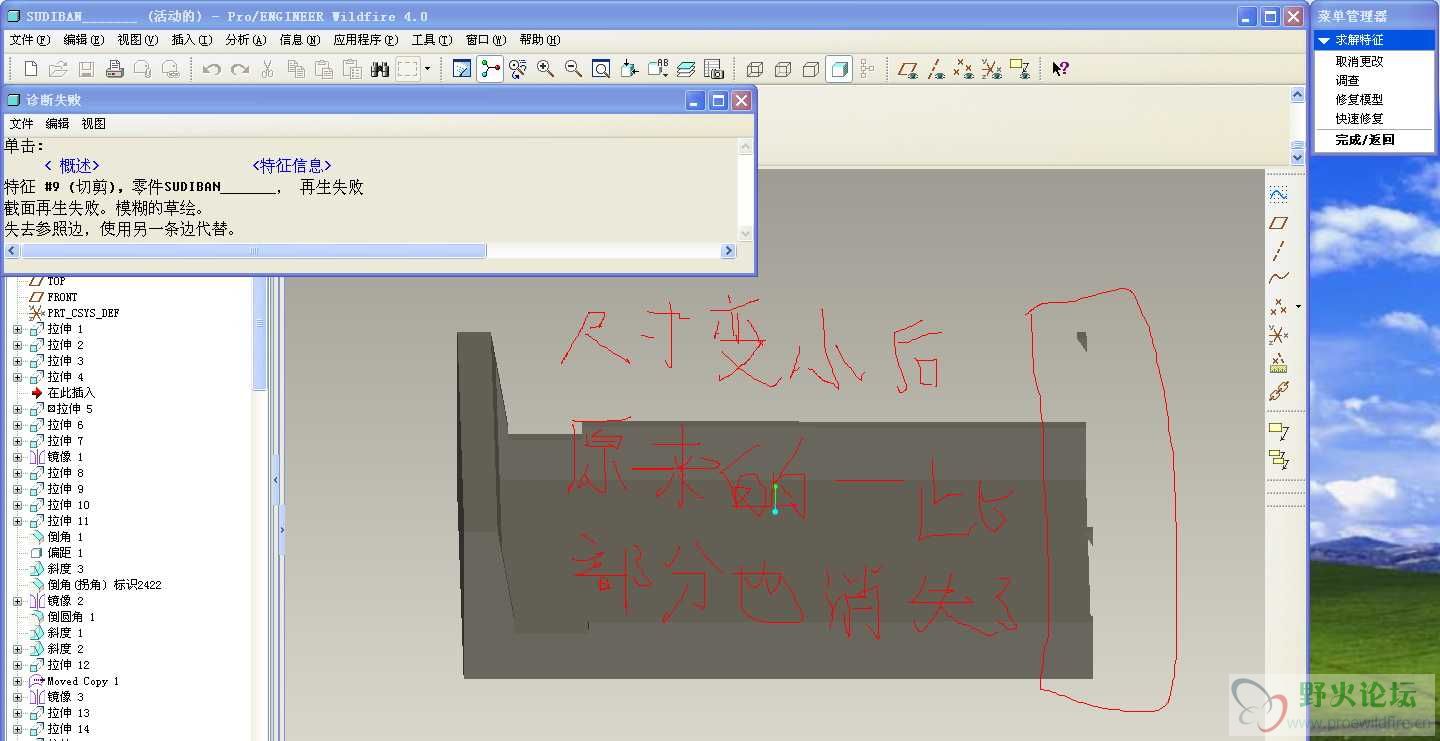Image resolution: width=1440 pixels, height=741 pixels.
Task: Select the Datum Curve tool in right toolbar
Action: click(1278, 278)
